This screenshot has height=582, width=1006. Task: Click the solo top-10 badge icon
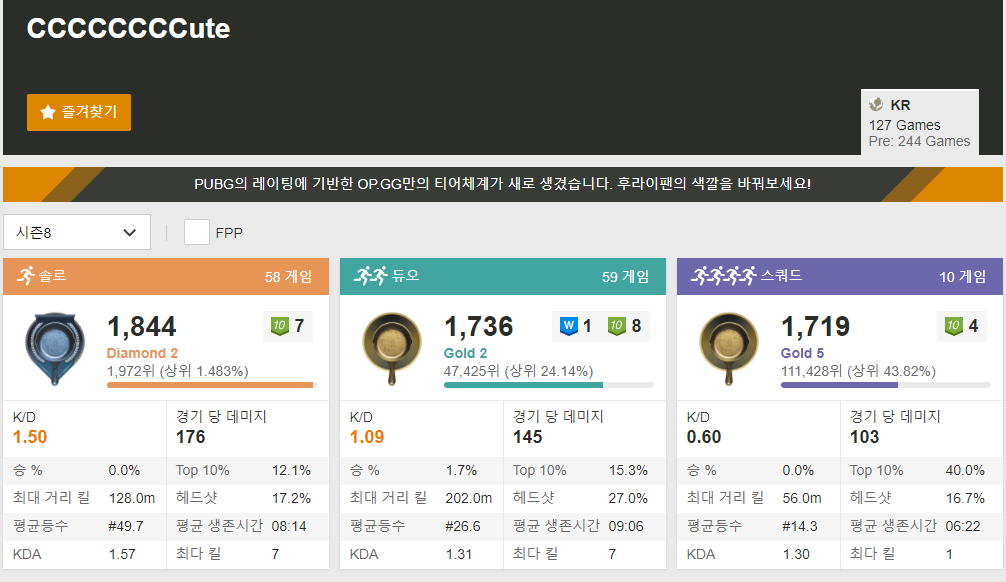tap(280, 326)
